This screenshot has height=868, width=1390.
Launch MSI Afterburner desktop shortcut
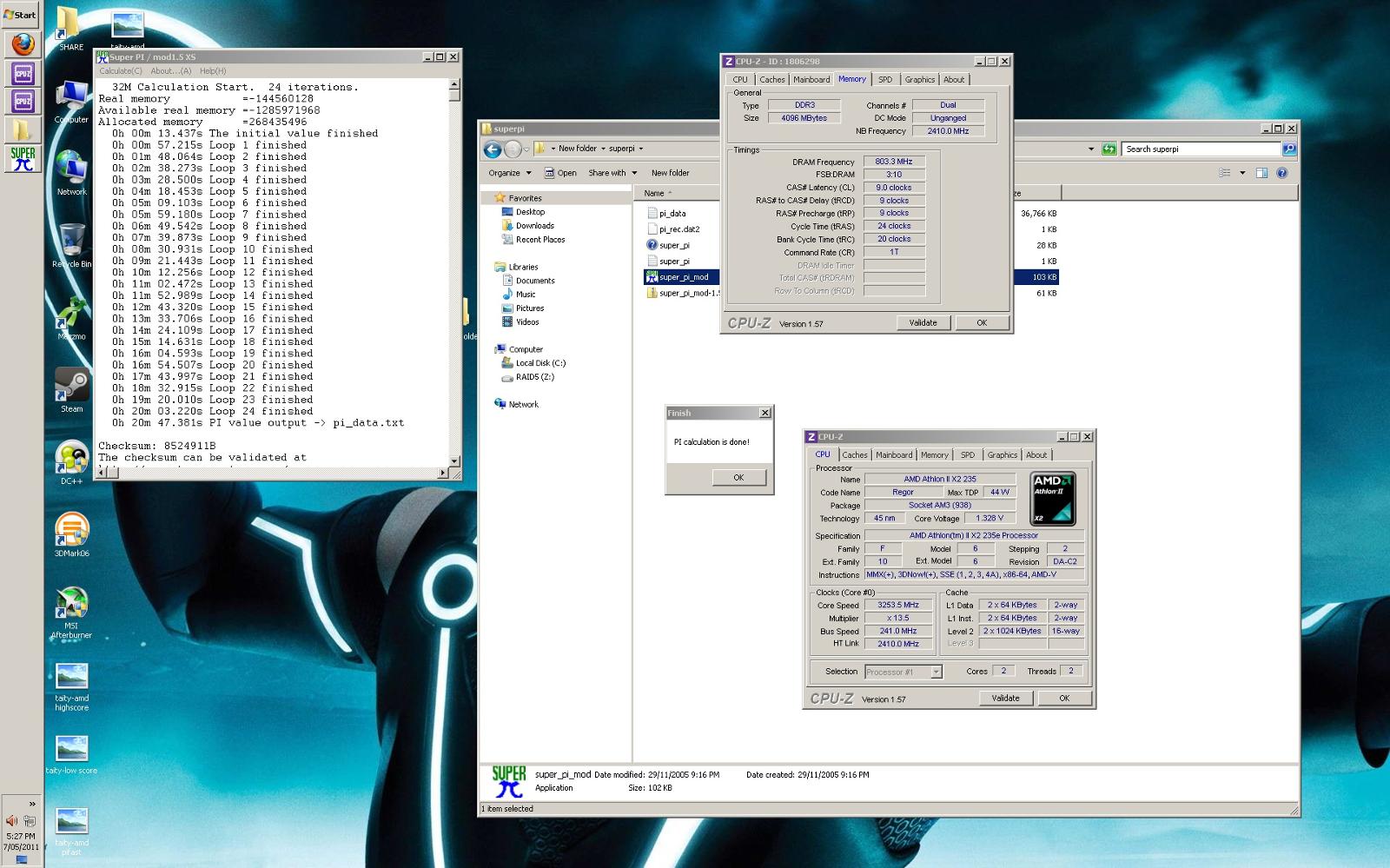click(71, 613)
